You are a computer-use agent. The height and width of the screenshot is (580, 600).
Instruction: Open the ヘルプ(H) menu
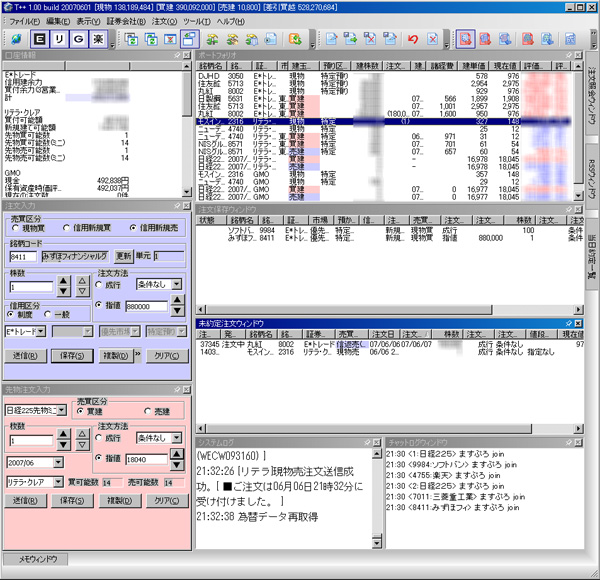point(231,21)
